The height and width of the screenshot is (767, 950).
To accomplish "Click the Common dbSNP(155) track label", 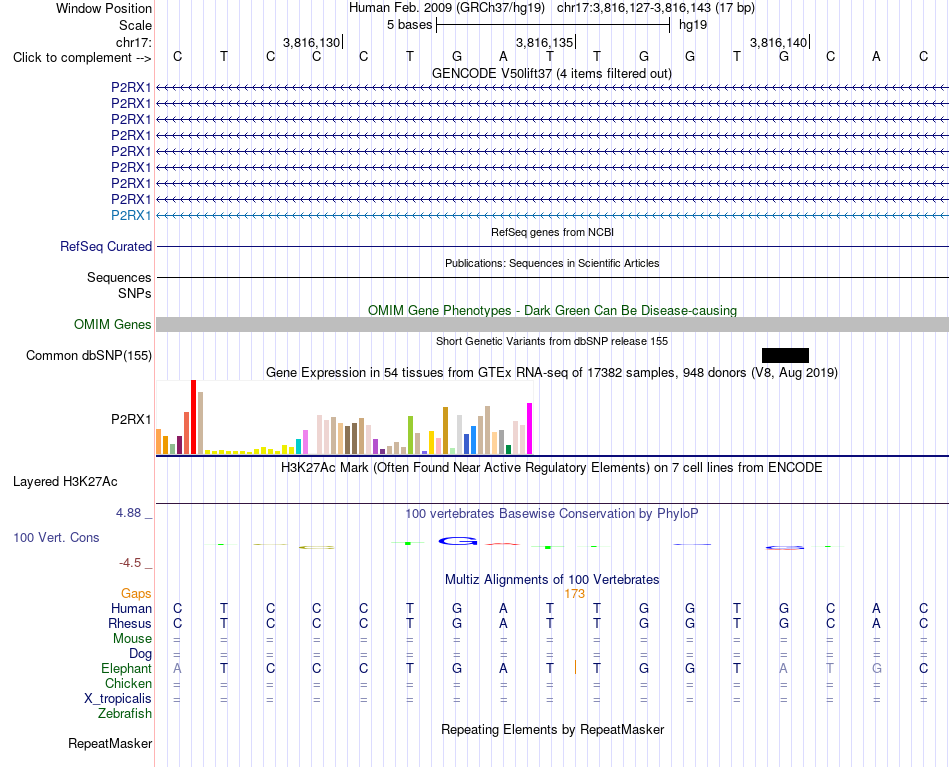I will coord(88,356).
